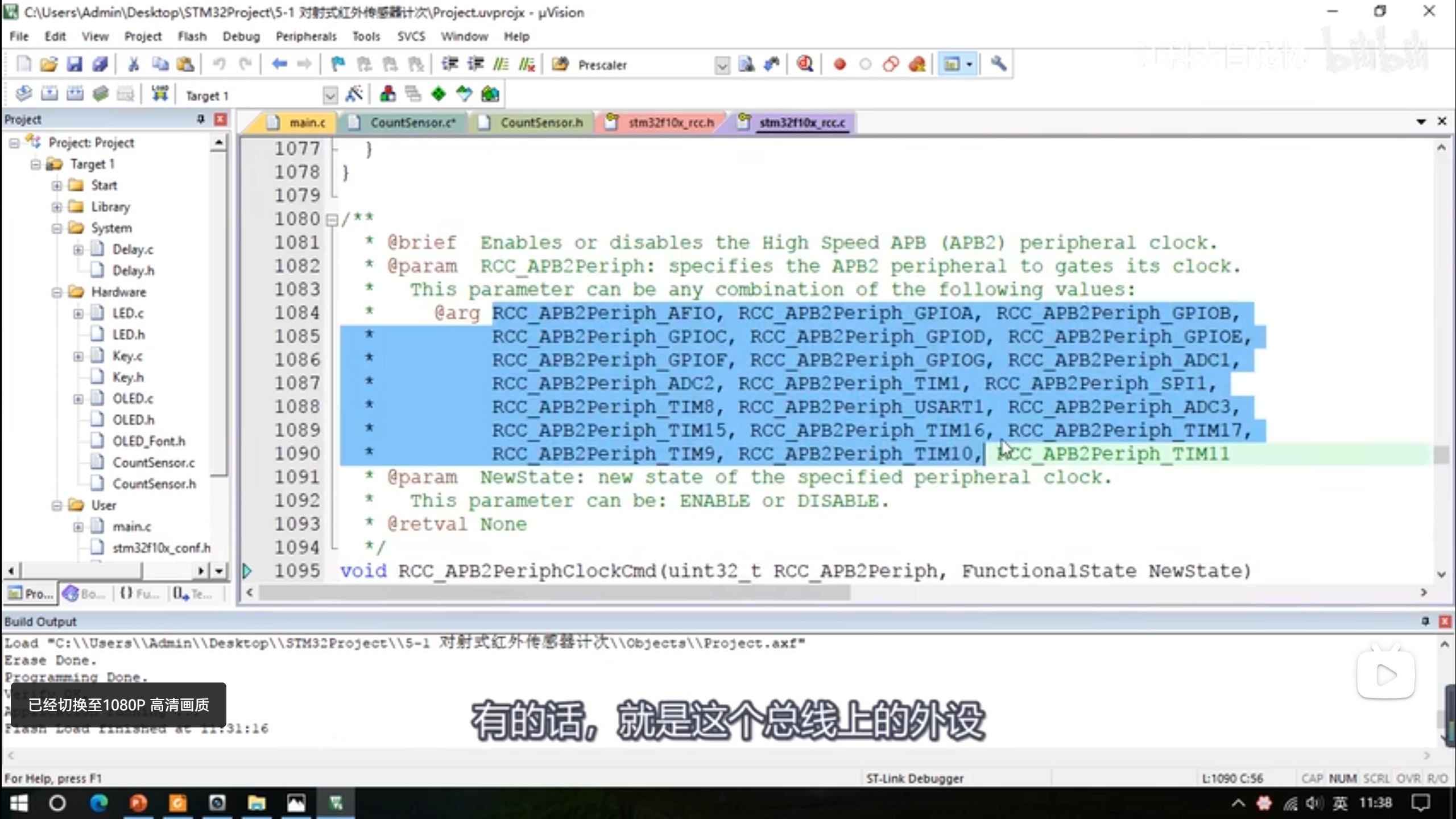The width and height of the screenshot is (1456, 819).
Task: Open Options for Target magic wand icon
Action: click(354, 94)
